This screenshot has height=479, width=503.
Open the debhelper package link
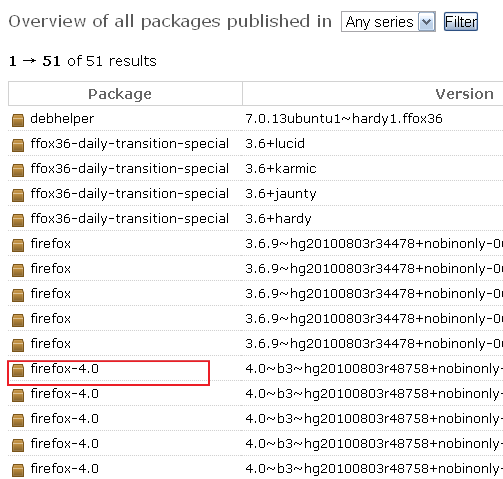[62, 119]
